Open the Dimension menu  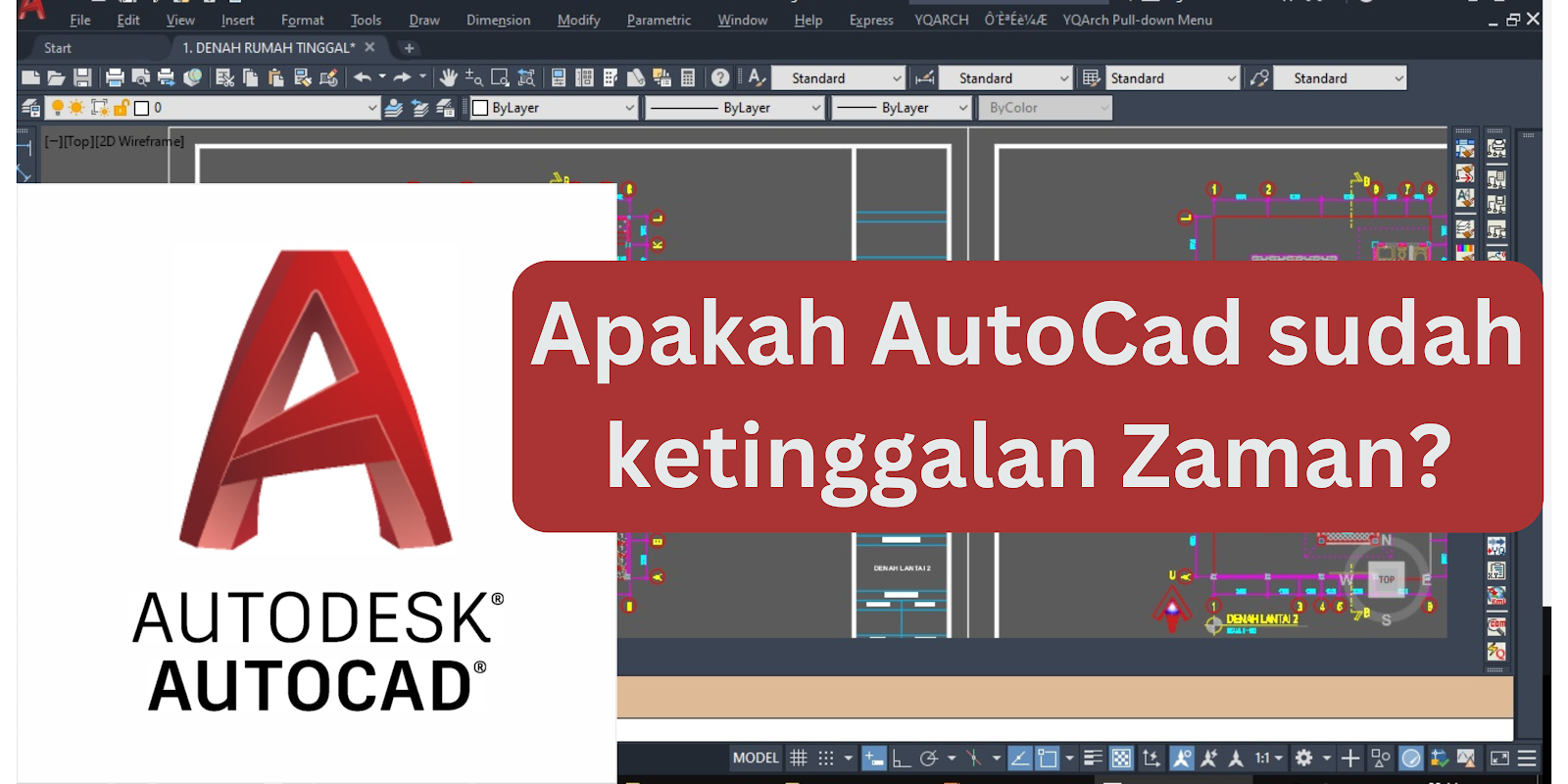tap(498, 20)
